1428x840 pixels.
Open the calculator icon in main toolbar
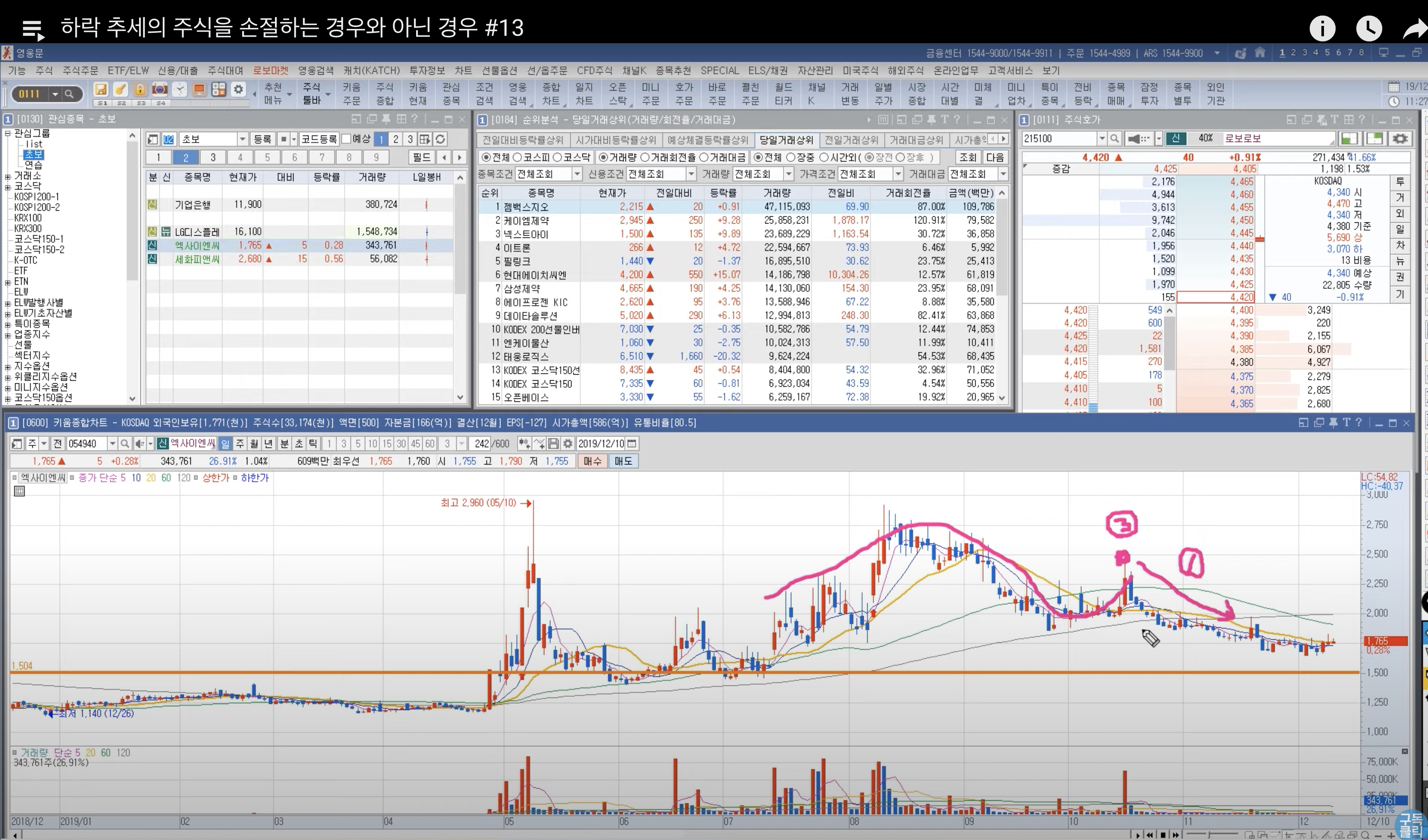coord(219,89)
